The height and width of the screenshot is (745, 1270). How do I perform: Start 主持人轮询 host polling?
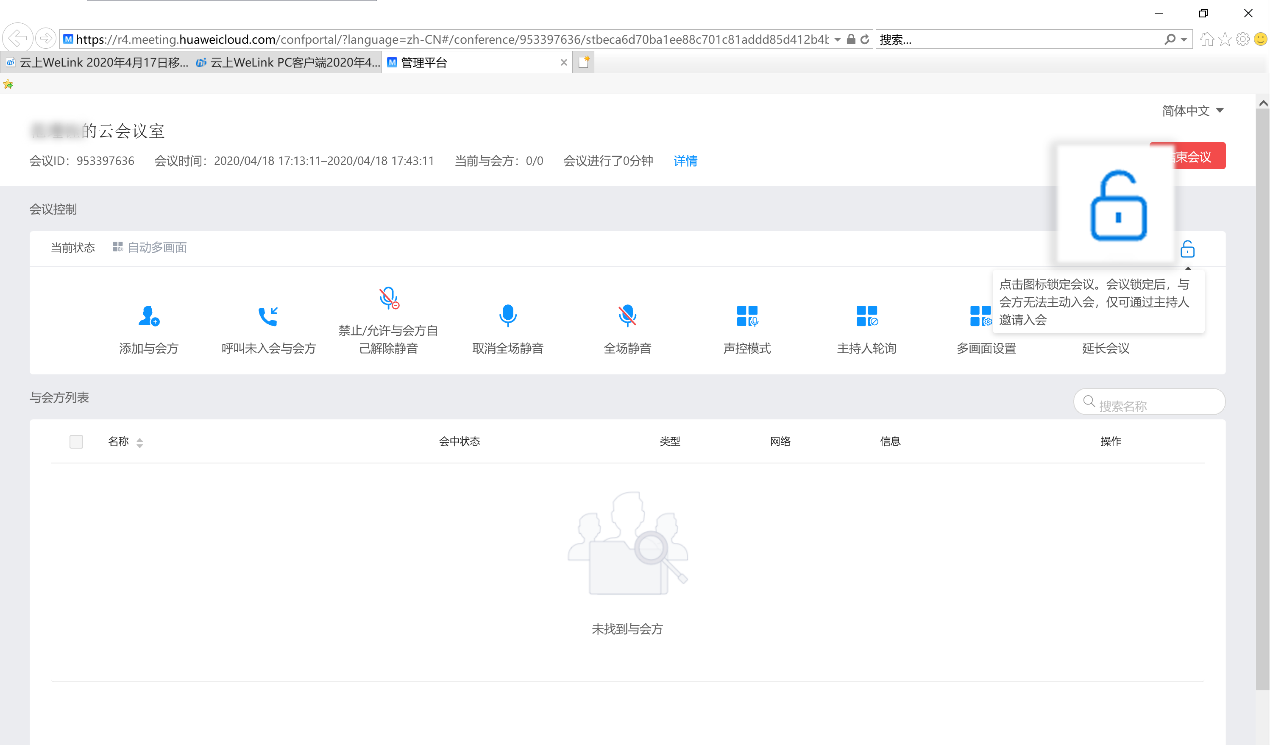point(867,317)
